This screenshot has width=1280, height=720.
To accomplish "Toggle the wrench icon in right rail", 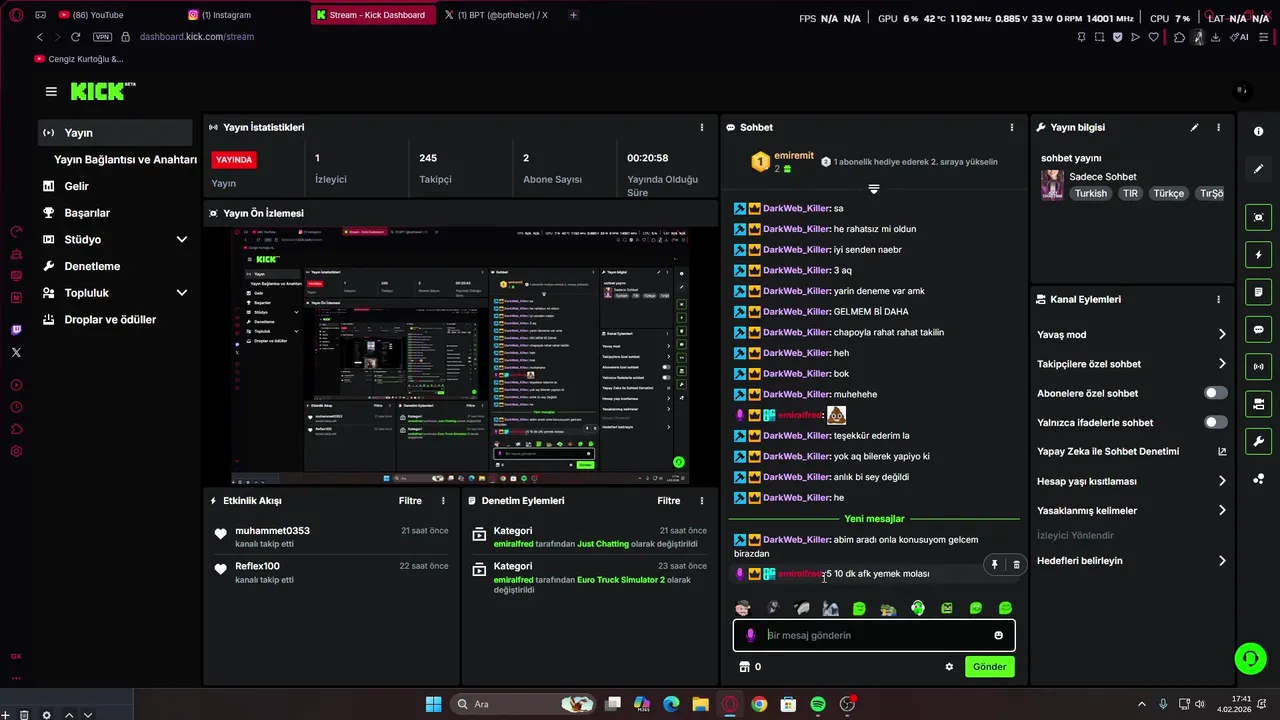I will [1258, 441].
